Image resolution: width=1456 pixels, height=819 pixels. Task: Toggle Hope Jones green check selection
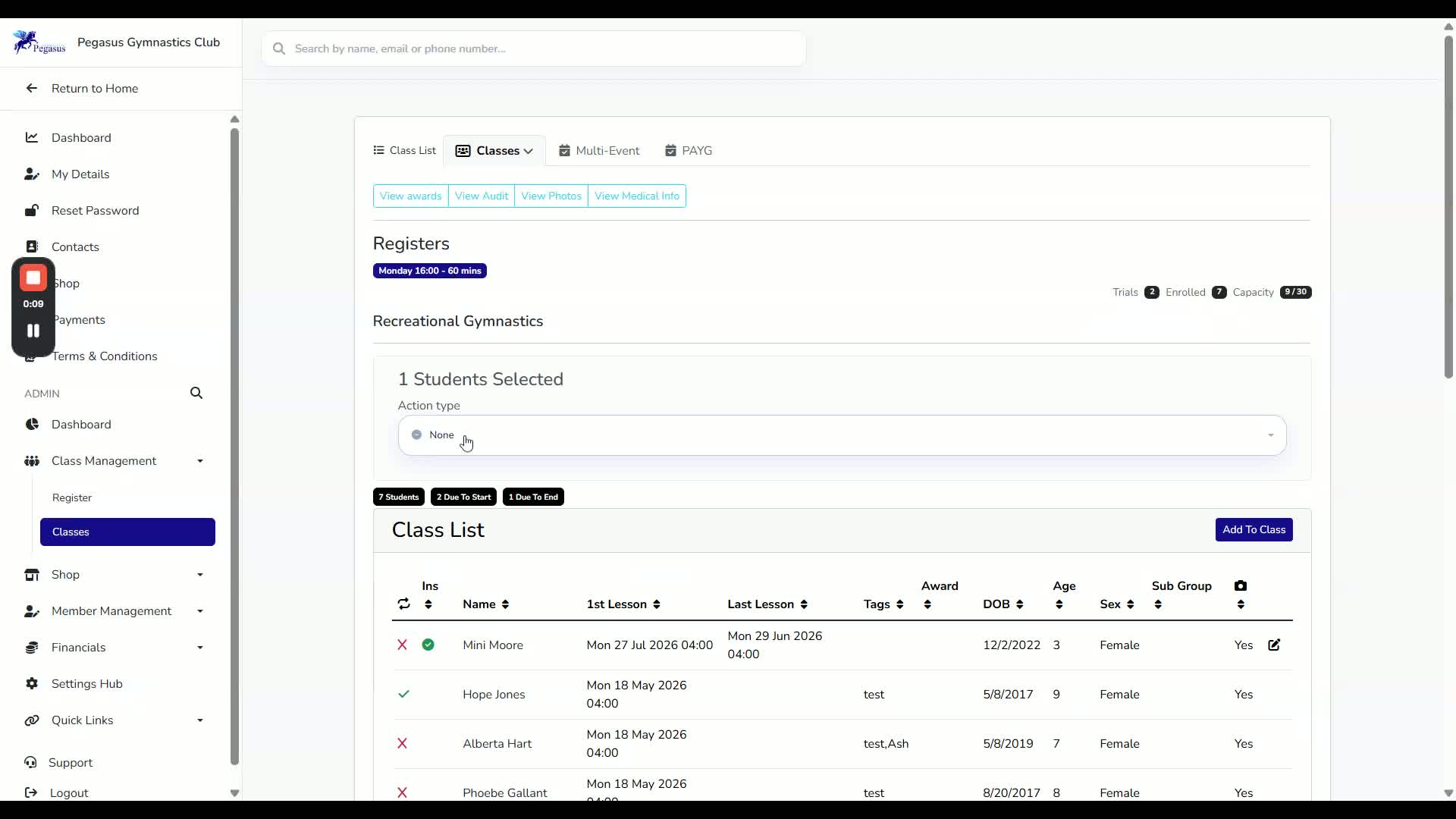tap(404, 695)
